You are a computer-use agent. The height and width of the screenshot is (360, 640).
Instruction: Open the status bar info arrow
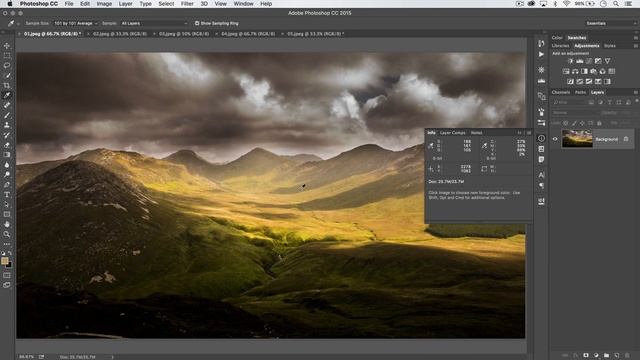click(x=113, y=357)
